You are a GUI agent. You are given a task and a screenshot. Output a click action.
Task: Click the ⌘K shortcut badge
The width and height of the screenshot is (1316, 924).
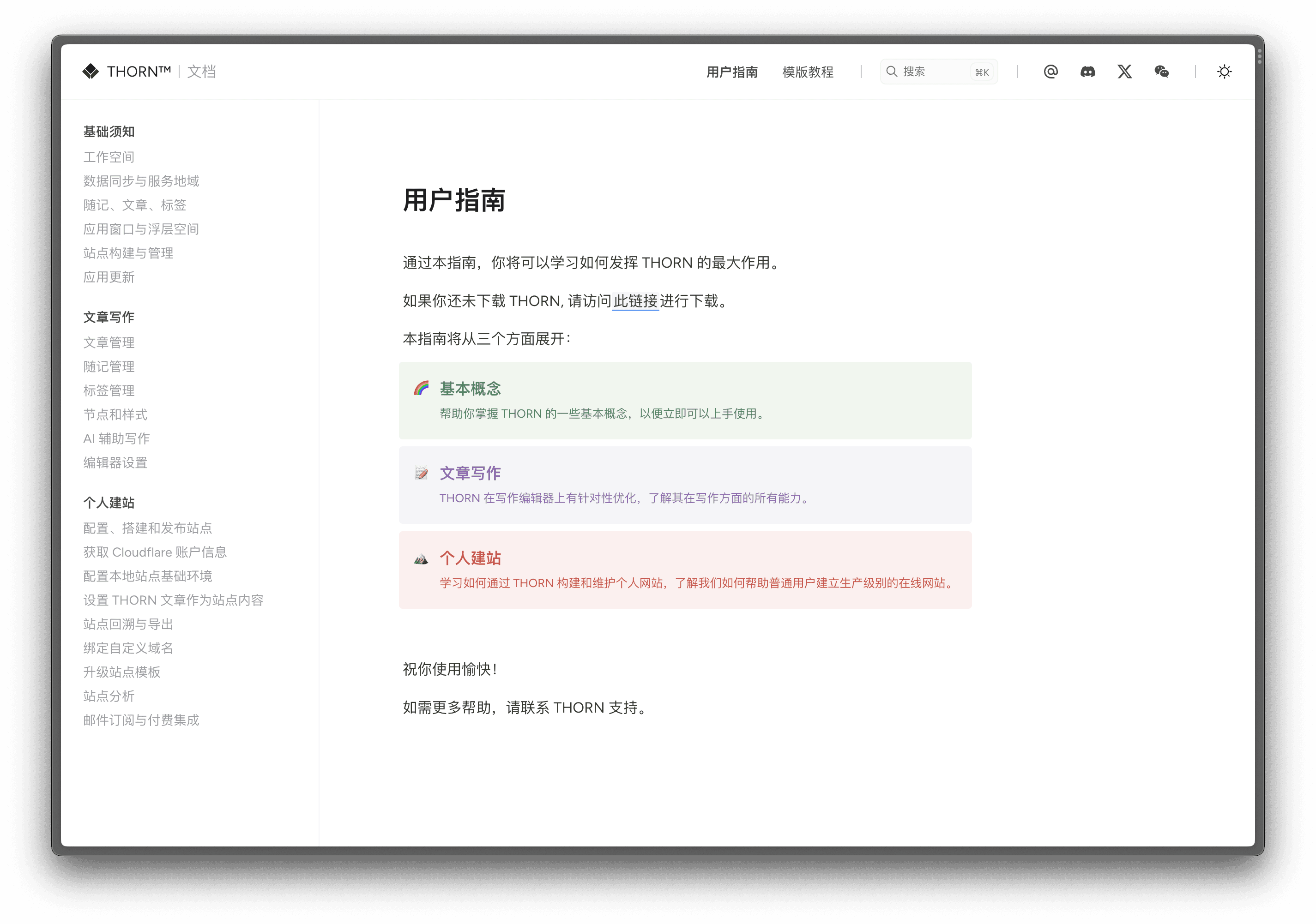click(x=982, y=72)
